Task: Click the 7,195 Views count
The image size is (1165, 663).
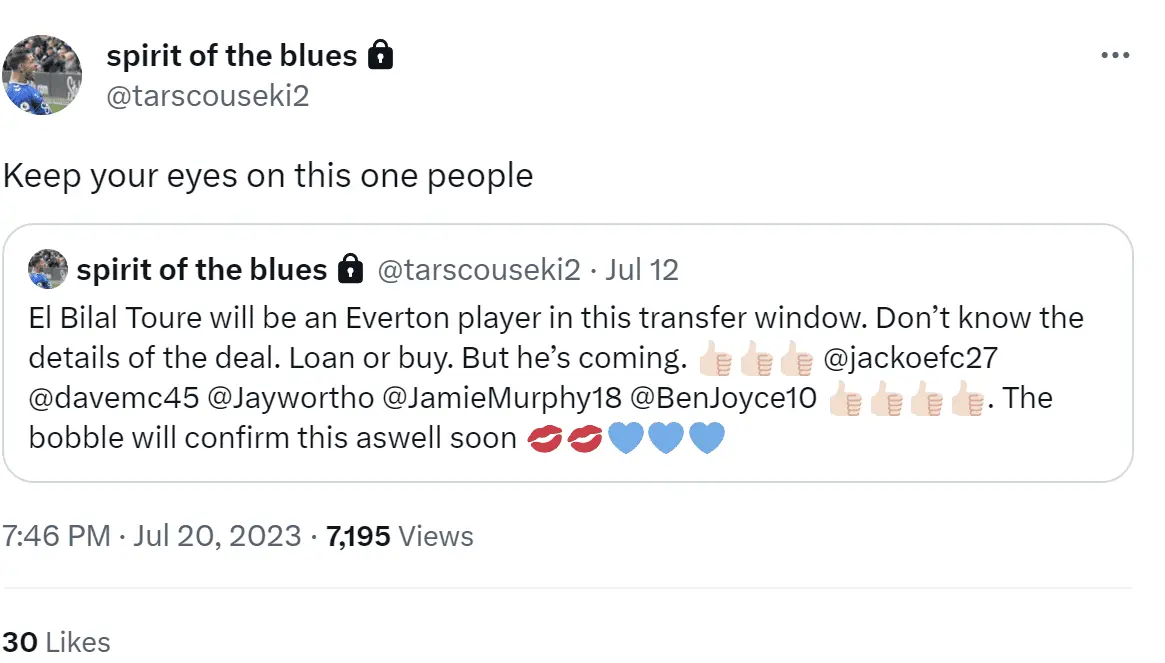Action: click(x=400, y=536)
